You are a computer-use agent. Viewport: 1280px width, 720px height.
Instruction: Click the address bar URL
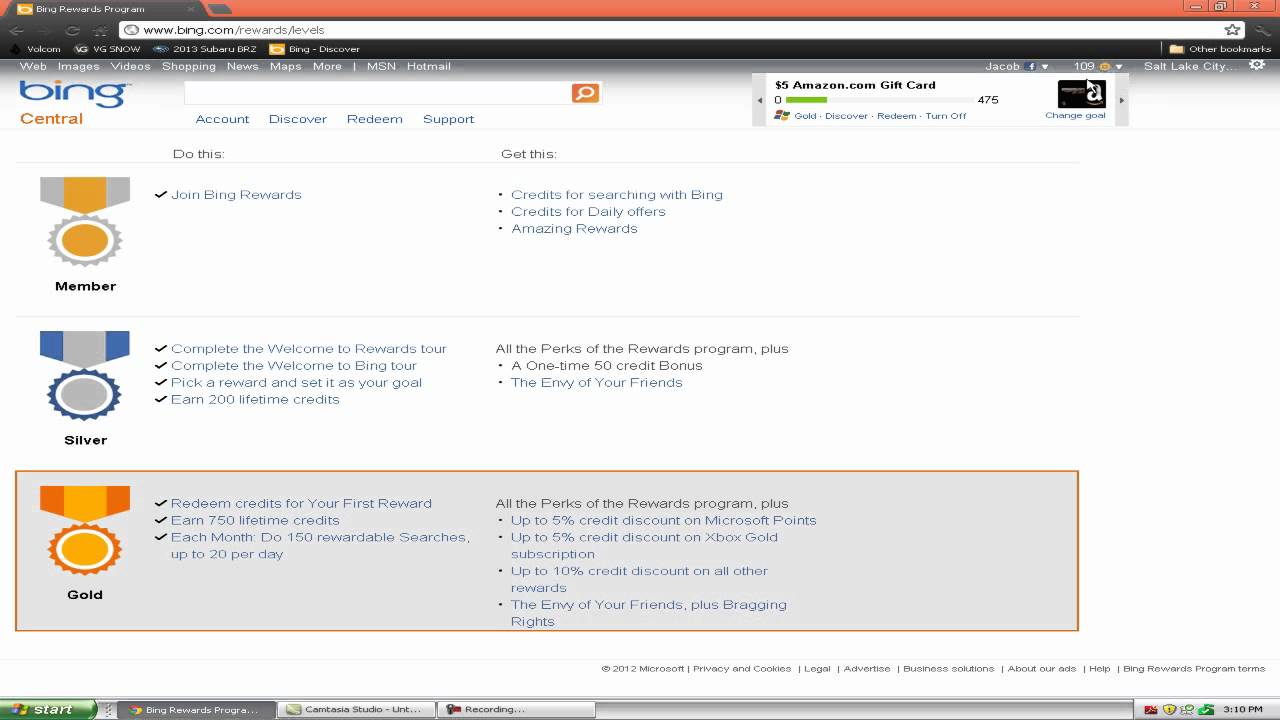tap(234, 30)
